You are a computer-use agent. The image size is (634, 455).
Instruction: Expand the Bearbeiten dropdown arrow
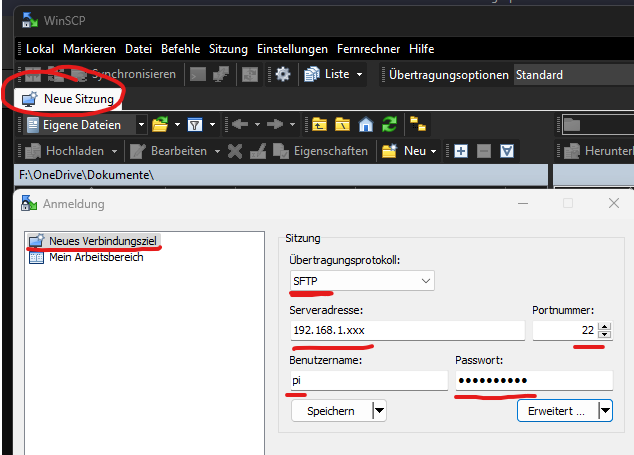click(218, 151)
